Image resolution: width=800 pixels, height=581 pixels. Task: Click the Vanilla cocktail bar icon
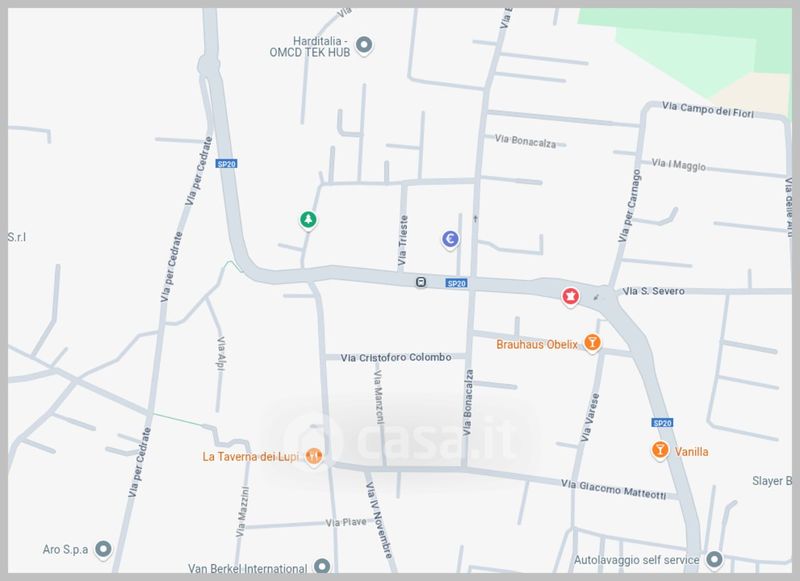(x=659, y=451)
